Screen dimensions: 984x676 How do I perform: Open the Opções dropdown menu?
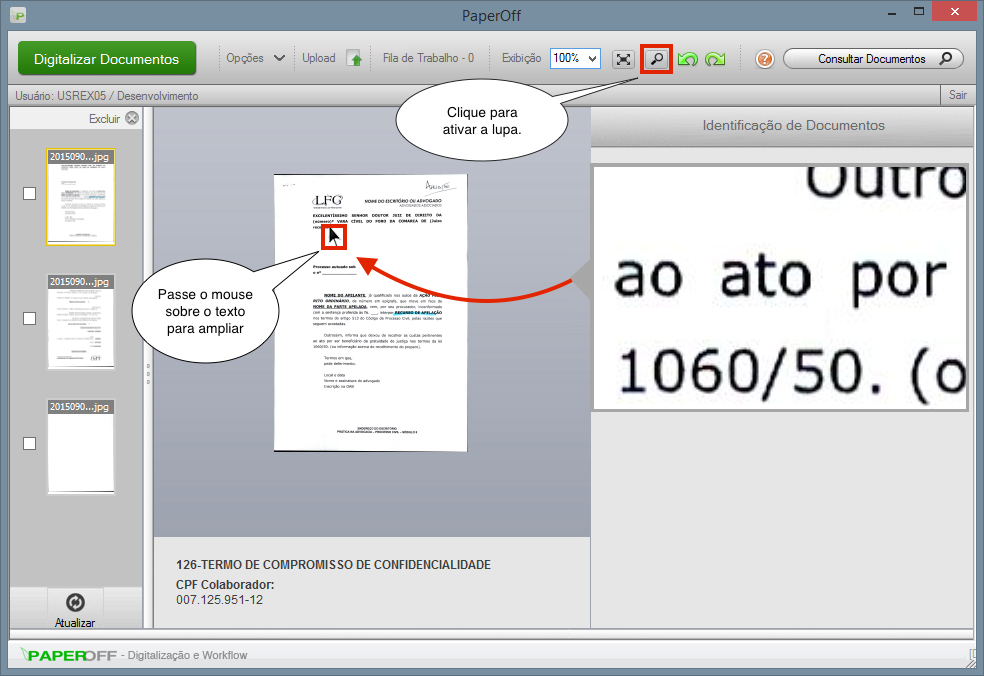[255, 58]
